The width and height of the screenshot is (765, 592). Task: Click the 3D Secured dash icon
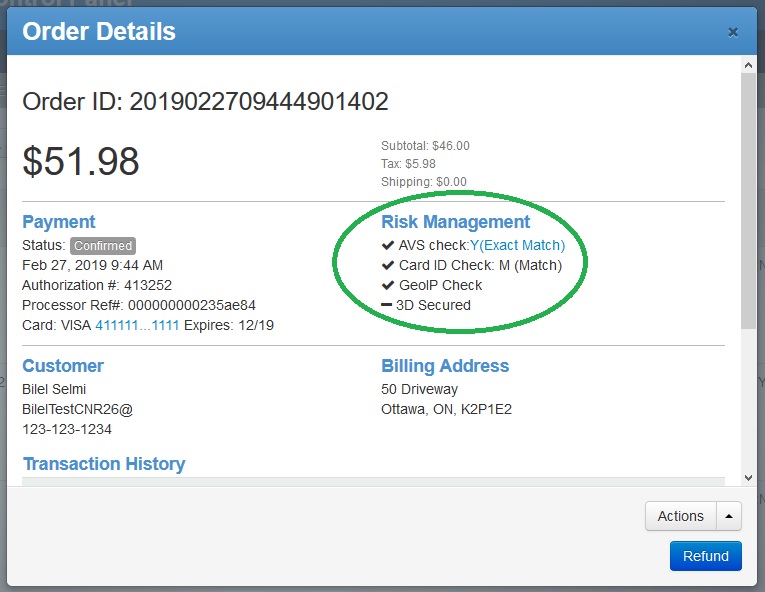(x=387, y=305)
